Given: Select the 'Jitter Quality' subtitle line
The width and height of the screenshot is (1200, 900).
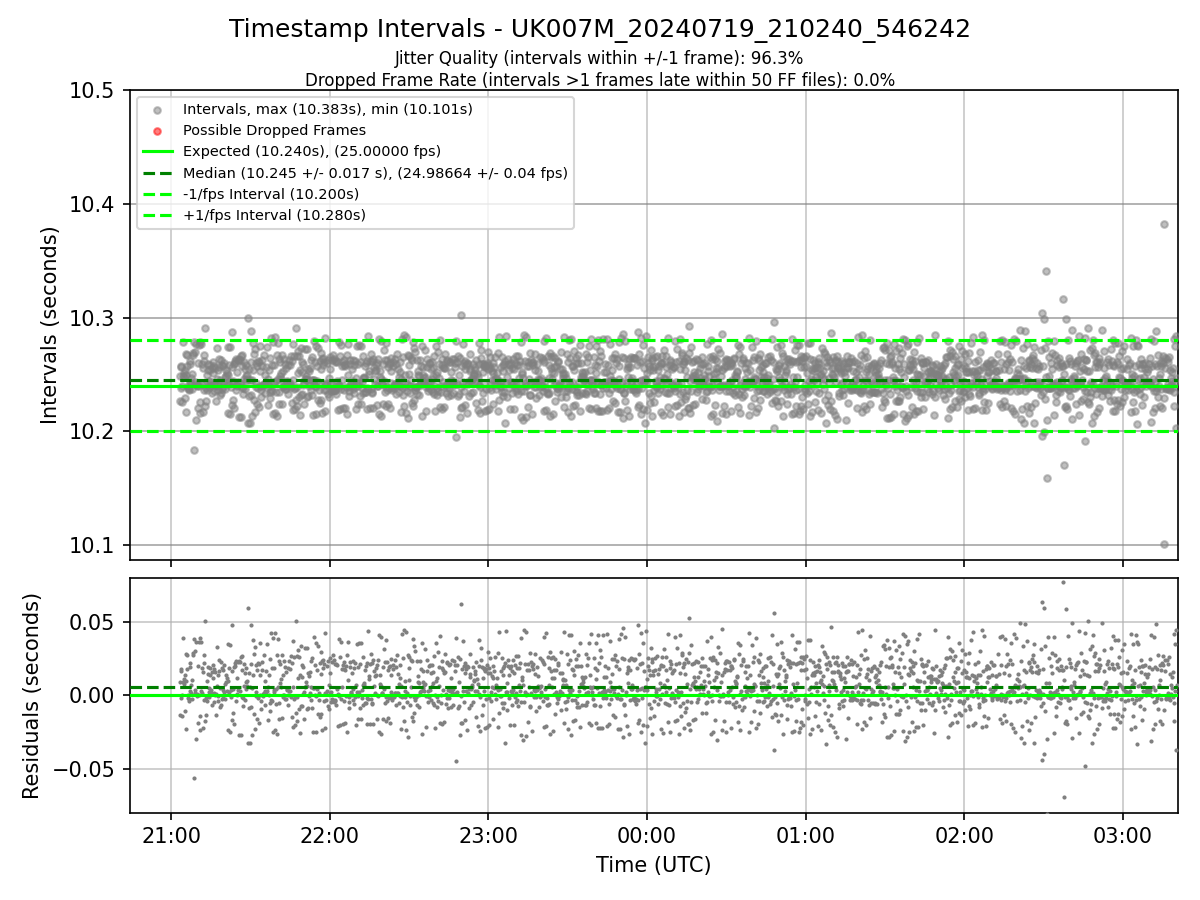Looking at the screenshot, I should coord(599,59).
